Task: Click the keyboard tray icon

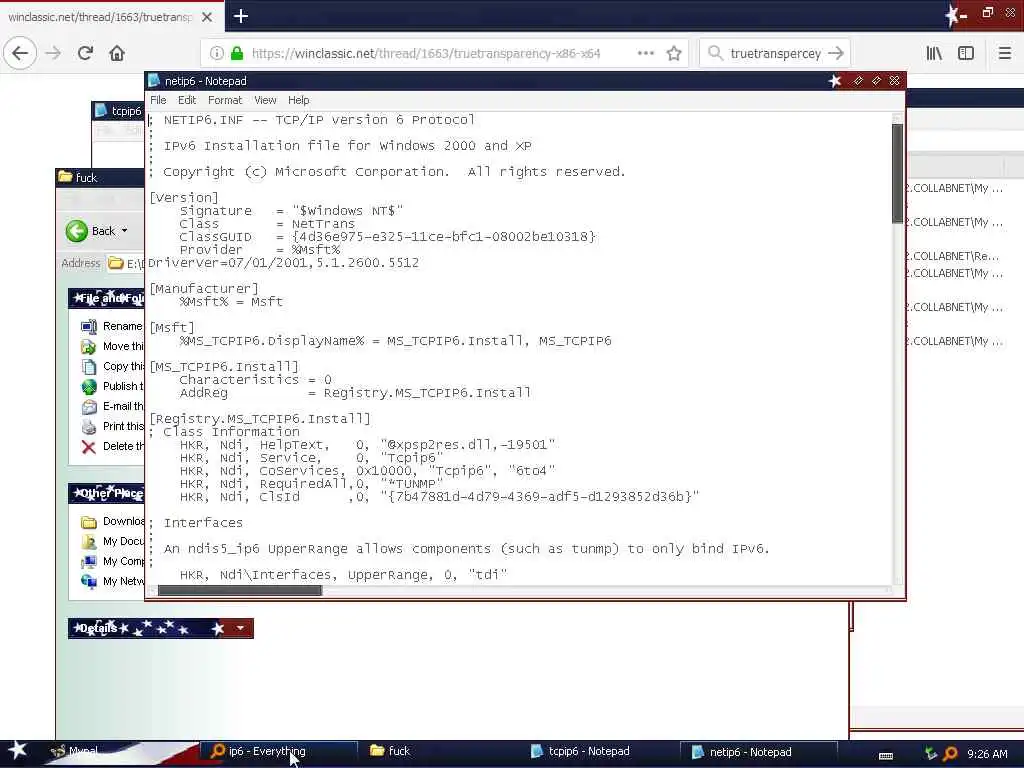Action: tap(886, 756)
